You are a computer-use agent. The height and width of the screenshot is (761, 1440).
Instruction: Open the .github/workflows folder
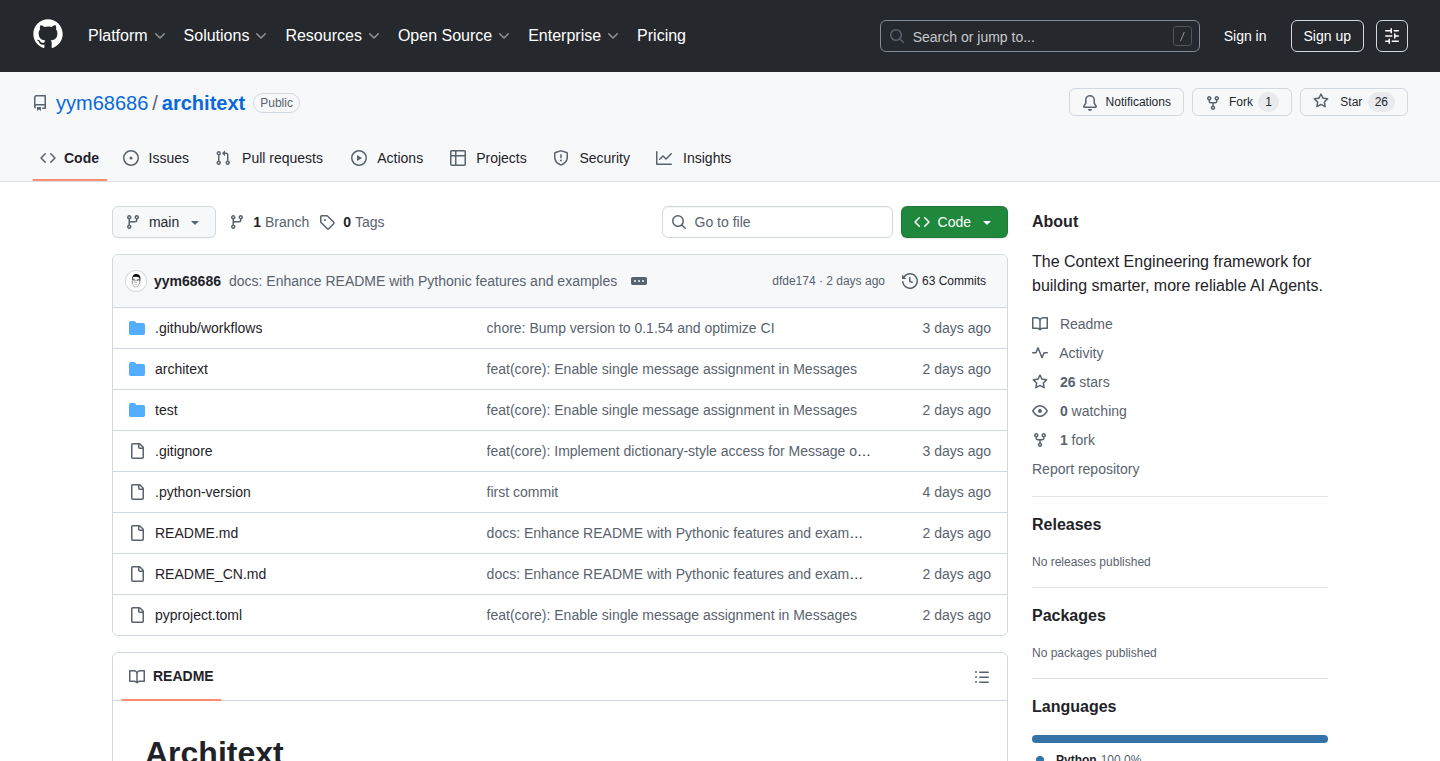(x=208, y=328)
